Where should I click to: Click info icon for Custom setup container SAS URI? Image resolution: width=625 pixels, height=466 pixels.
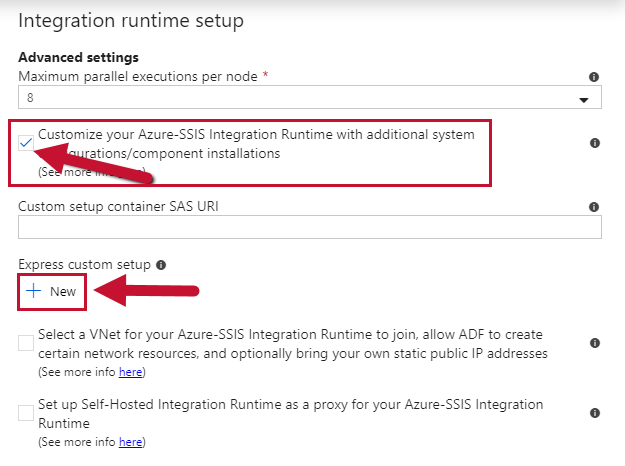(594, 207)
